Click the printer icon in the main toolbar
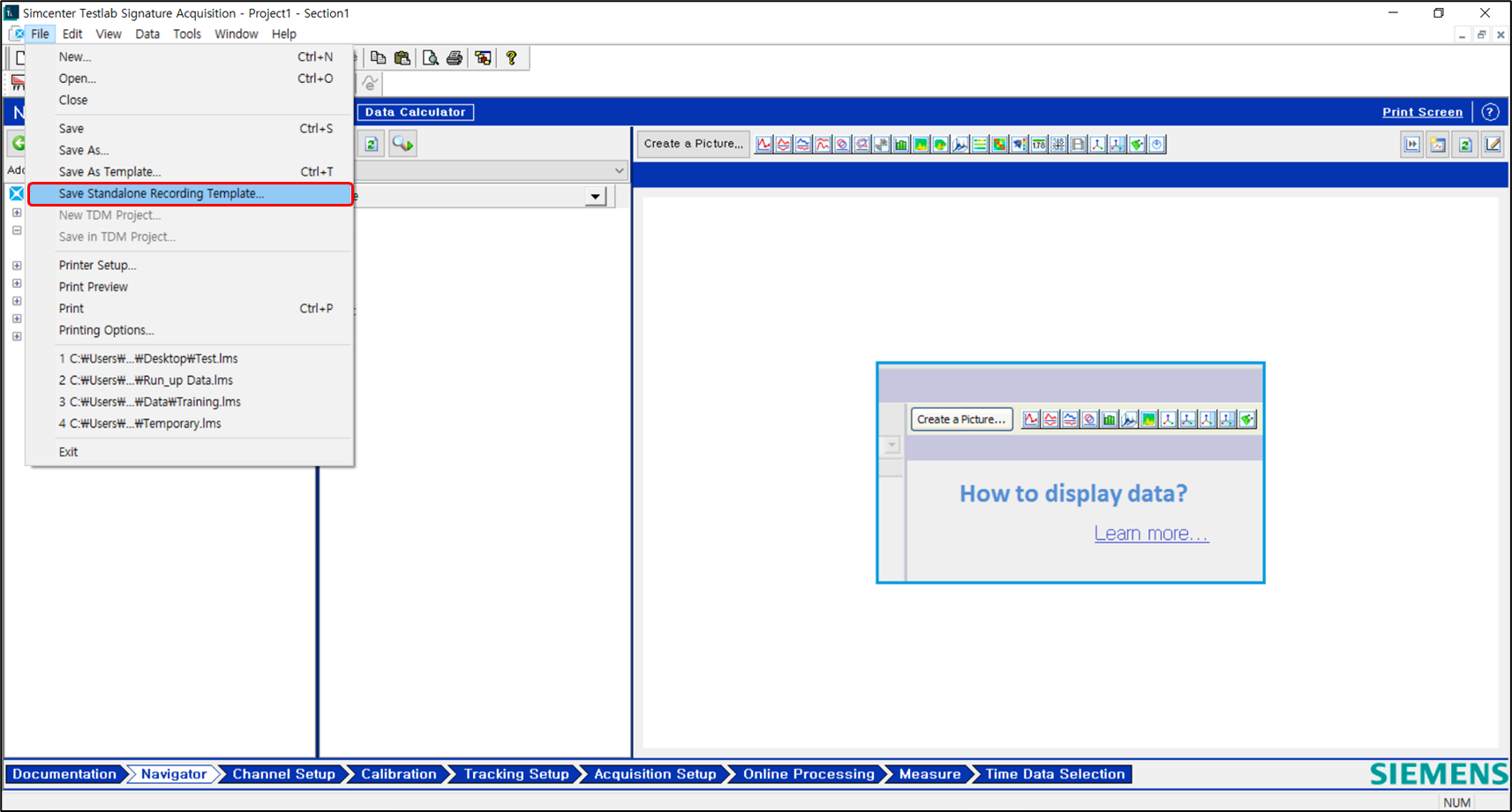This screenshot has height=812, width=1512. point(455,57)
